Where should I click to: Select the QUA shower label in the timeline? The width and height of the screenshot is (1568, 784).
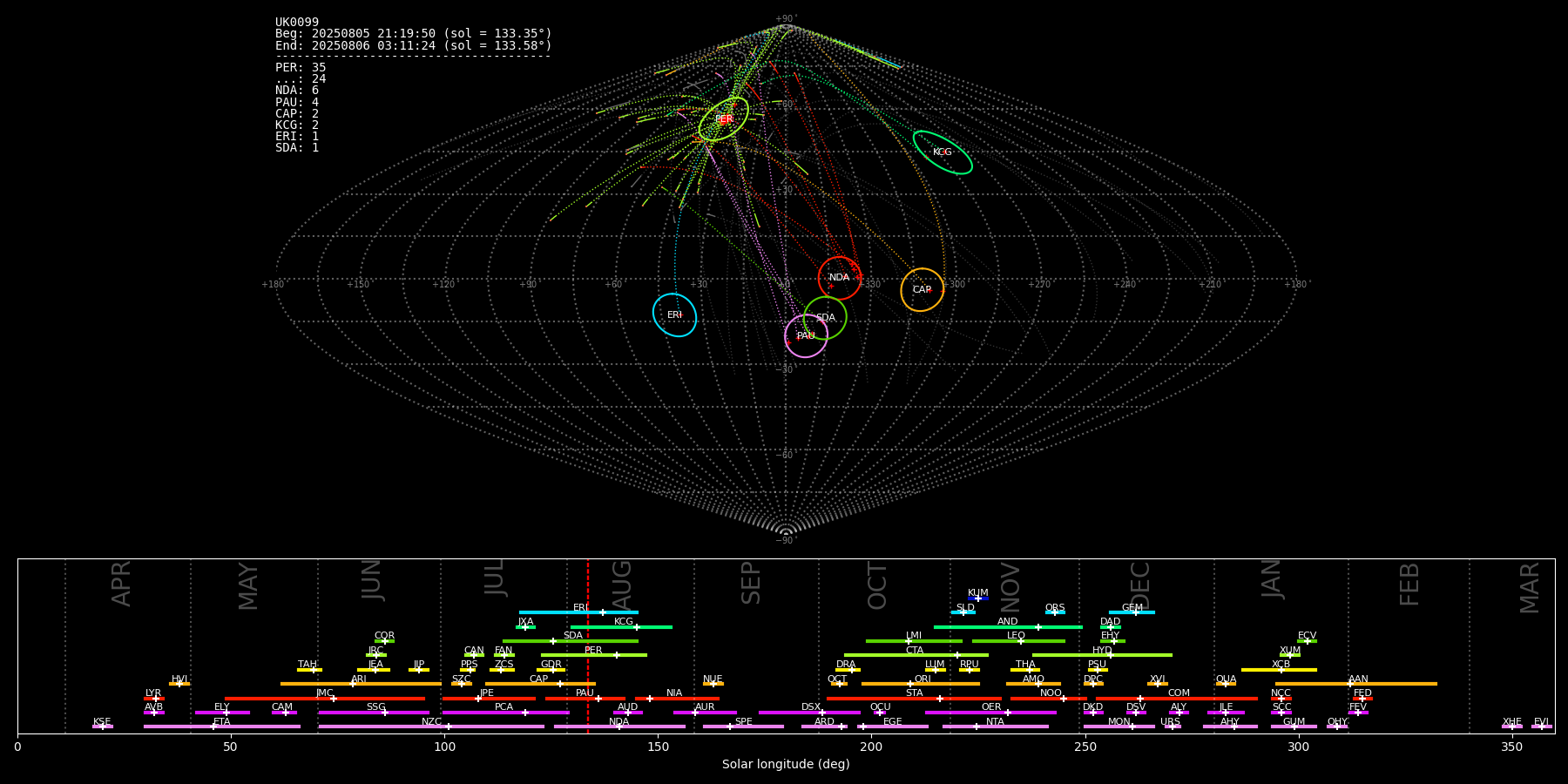1226,679
